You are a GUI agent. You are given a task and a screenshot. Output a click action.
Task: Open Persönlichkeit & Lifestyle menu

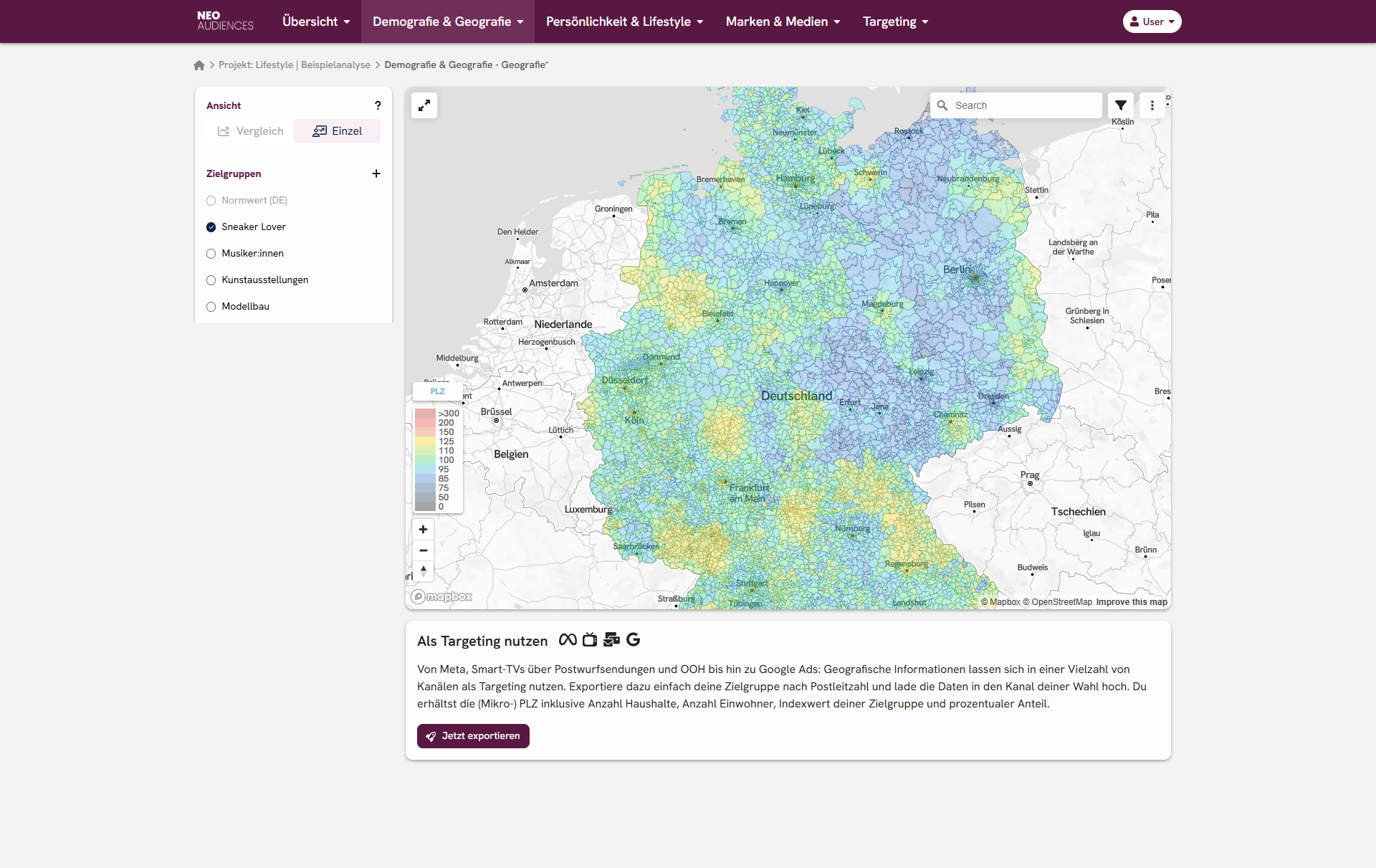624,22
